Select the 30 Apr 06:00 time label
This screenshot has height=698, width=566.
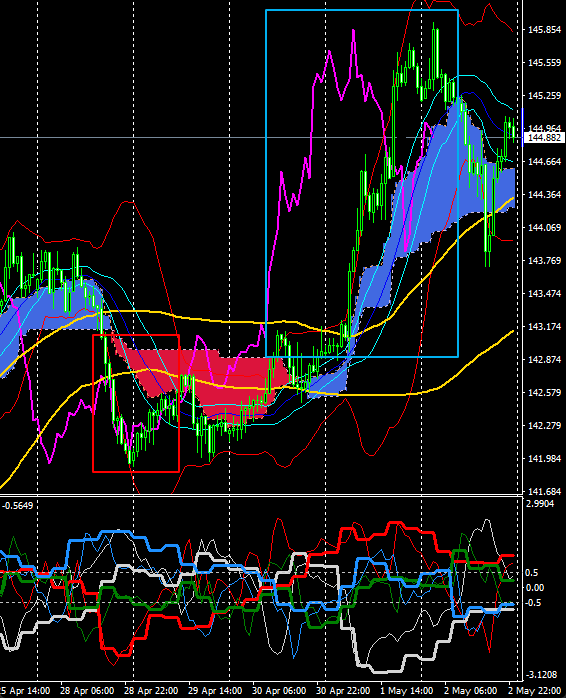(x=279, y=691)
